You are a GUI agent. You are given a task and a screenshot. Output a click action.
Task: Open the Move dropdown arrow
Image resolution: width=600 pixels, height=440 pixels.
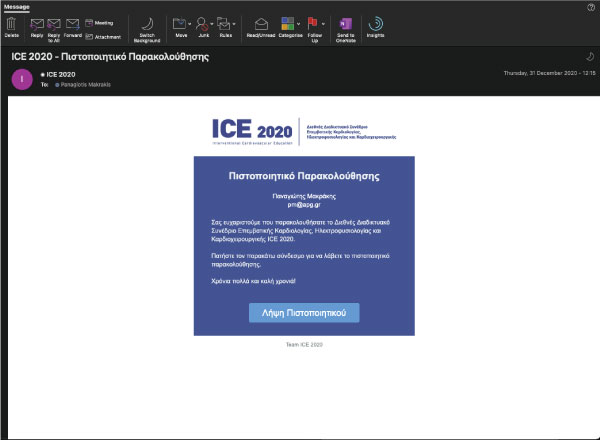click(x=189, y=24)
